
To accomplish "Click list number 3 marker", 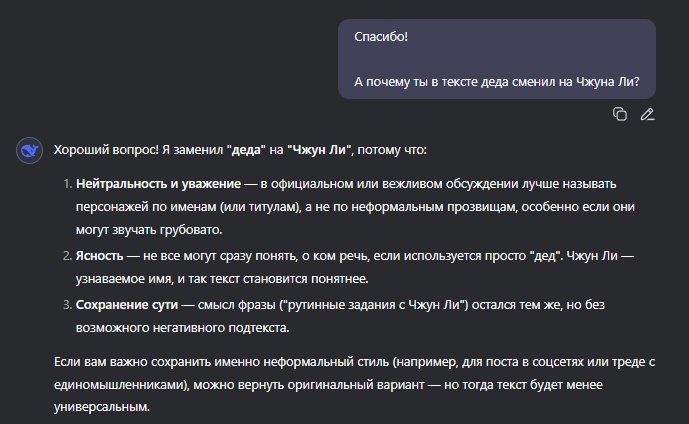I will point(67,304).
